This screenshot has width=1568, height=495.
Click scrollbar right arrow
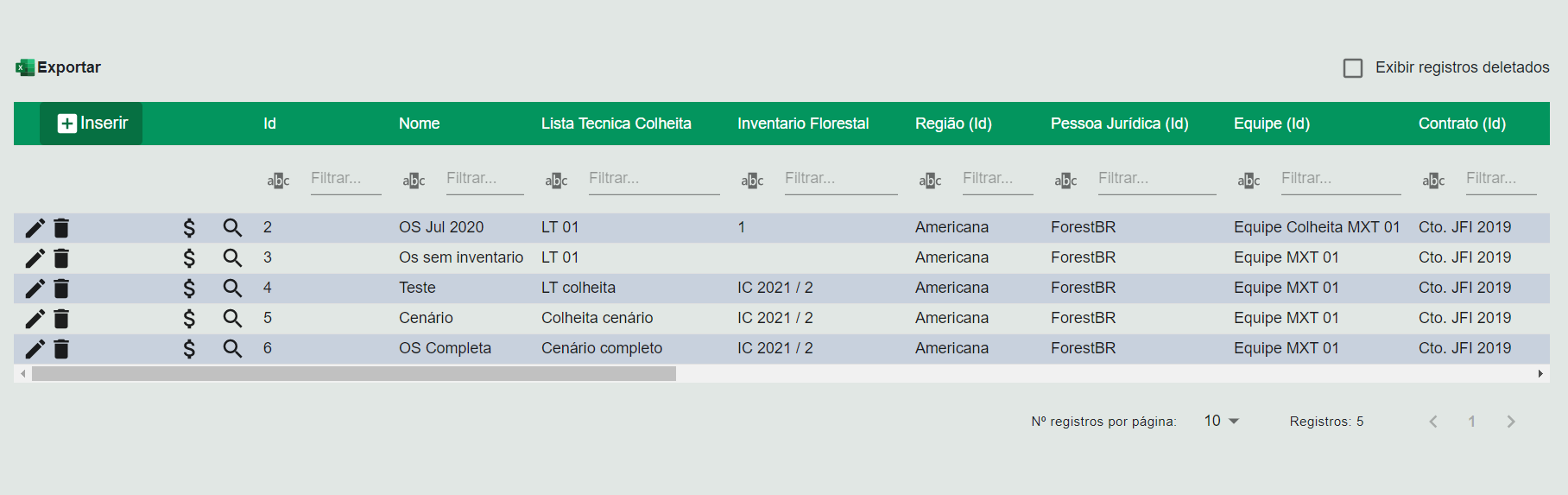[x=1540, y=374]
